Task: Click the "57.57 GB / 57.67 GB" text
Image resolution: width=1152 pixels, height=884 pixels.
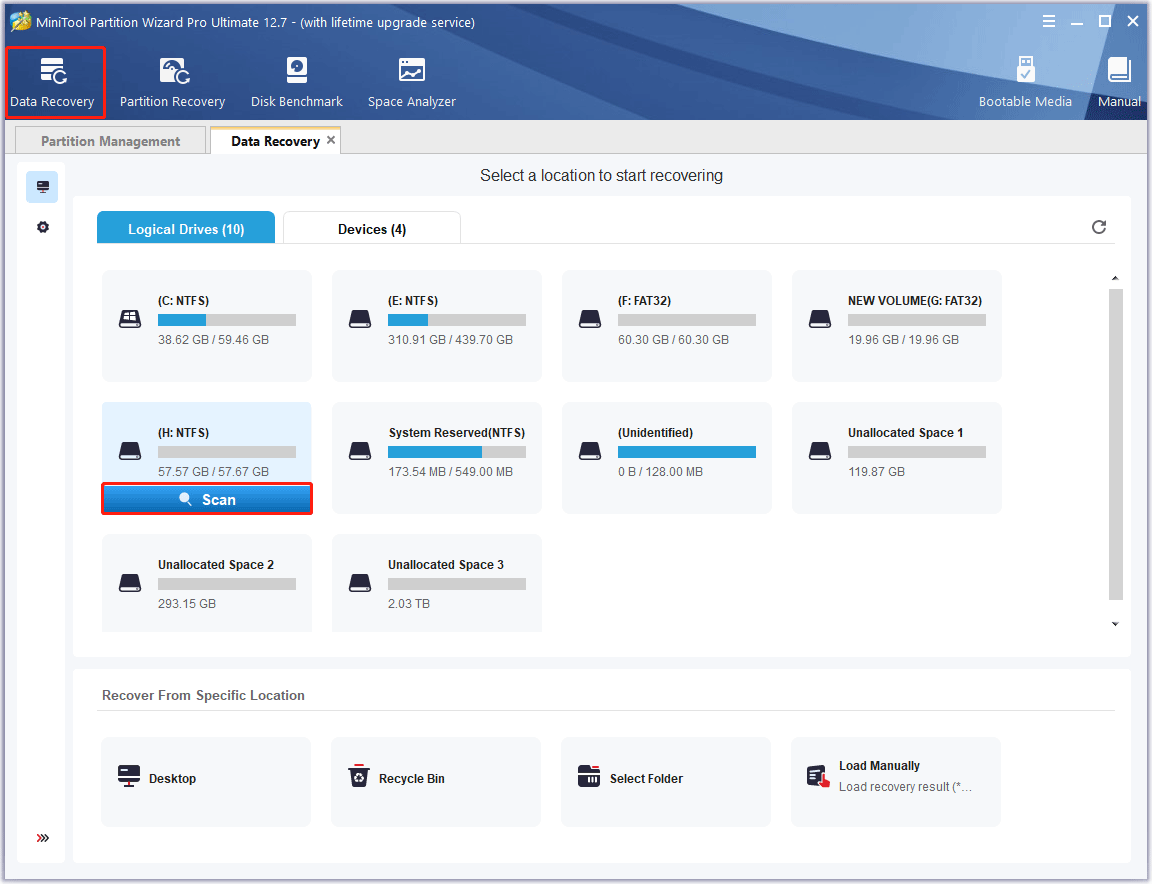Action: click(x=213, y=472)
